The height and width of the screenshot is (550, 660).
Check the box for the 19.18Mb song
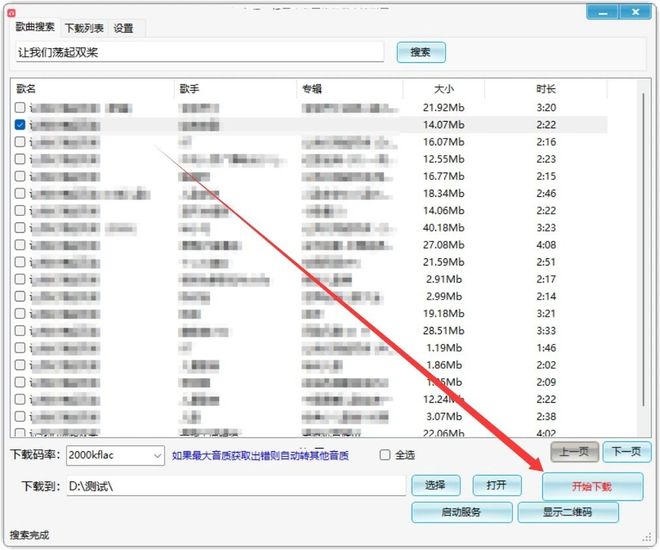point(20,314)
